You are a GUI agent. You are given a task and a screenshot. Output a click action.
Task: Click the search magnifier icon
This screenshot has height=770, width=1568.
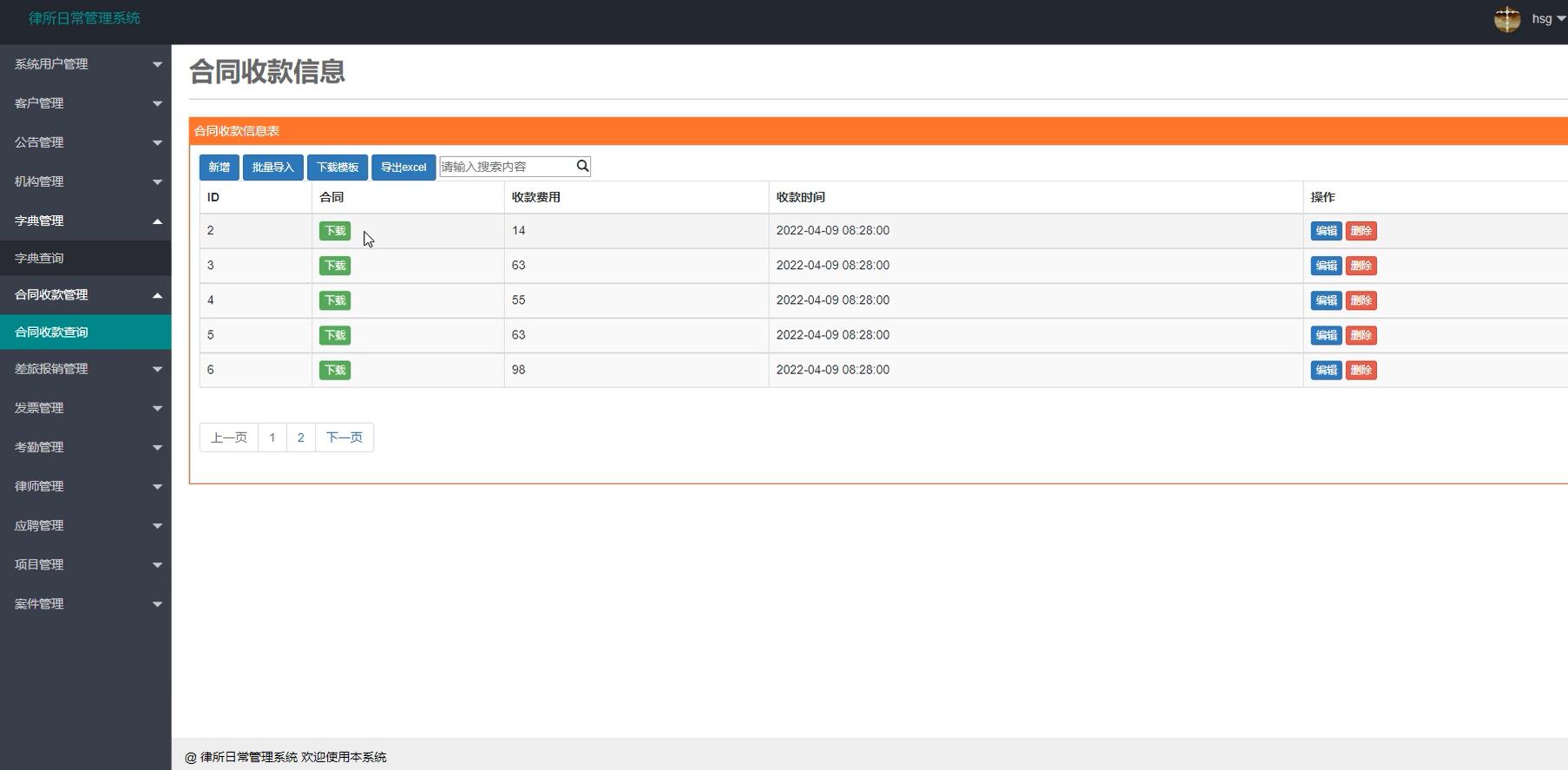point(582,166)
